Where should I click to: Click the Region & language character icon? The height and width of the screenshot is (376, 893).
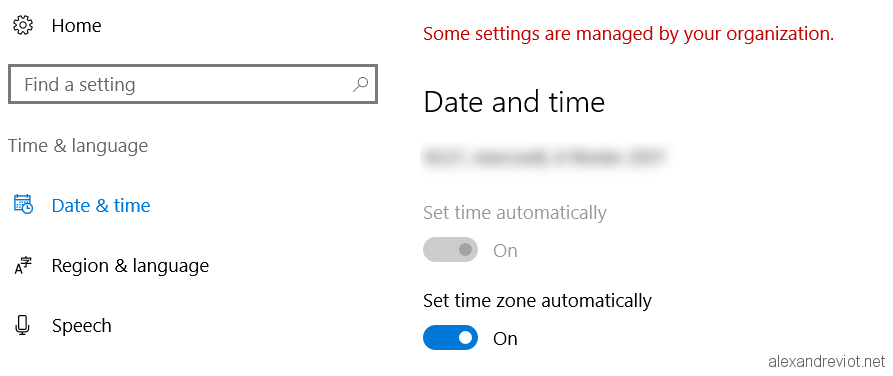coord(23,265)
